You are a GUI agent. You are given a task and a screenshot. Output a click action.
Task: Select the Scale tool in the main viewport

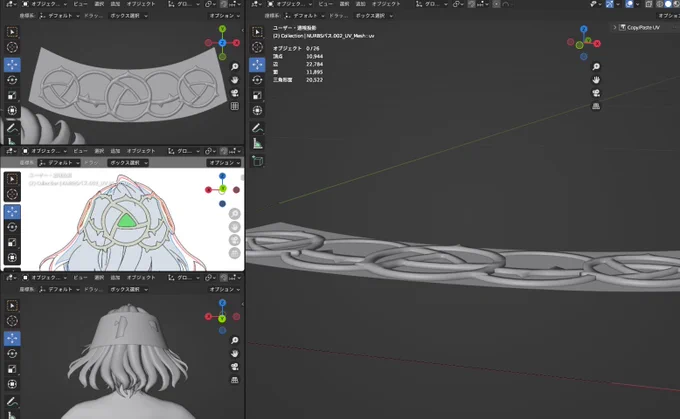(x=257, y=95)
